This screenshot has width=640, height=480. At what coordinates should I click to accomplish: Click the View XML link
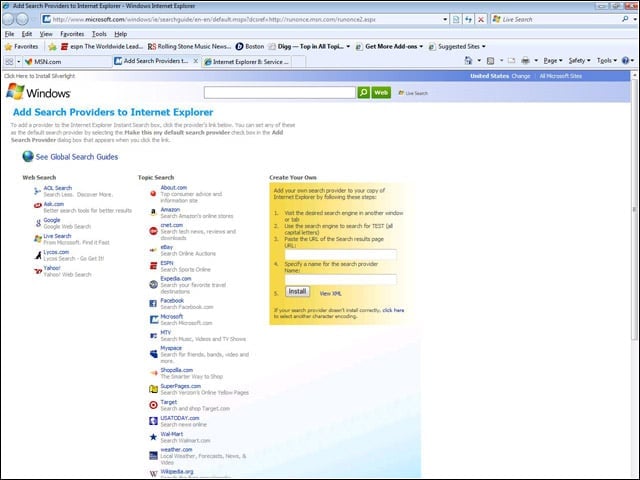pos(330,293)
